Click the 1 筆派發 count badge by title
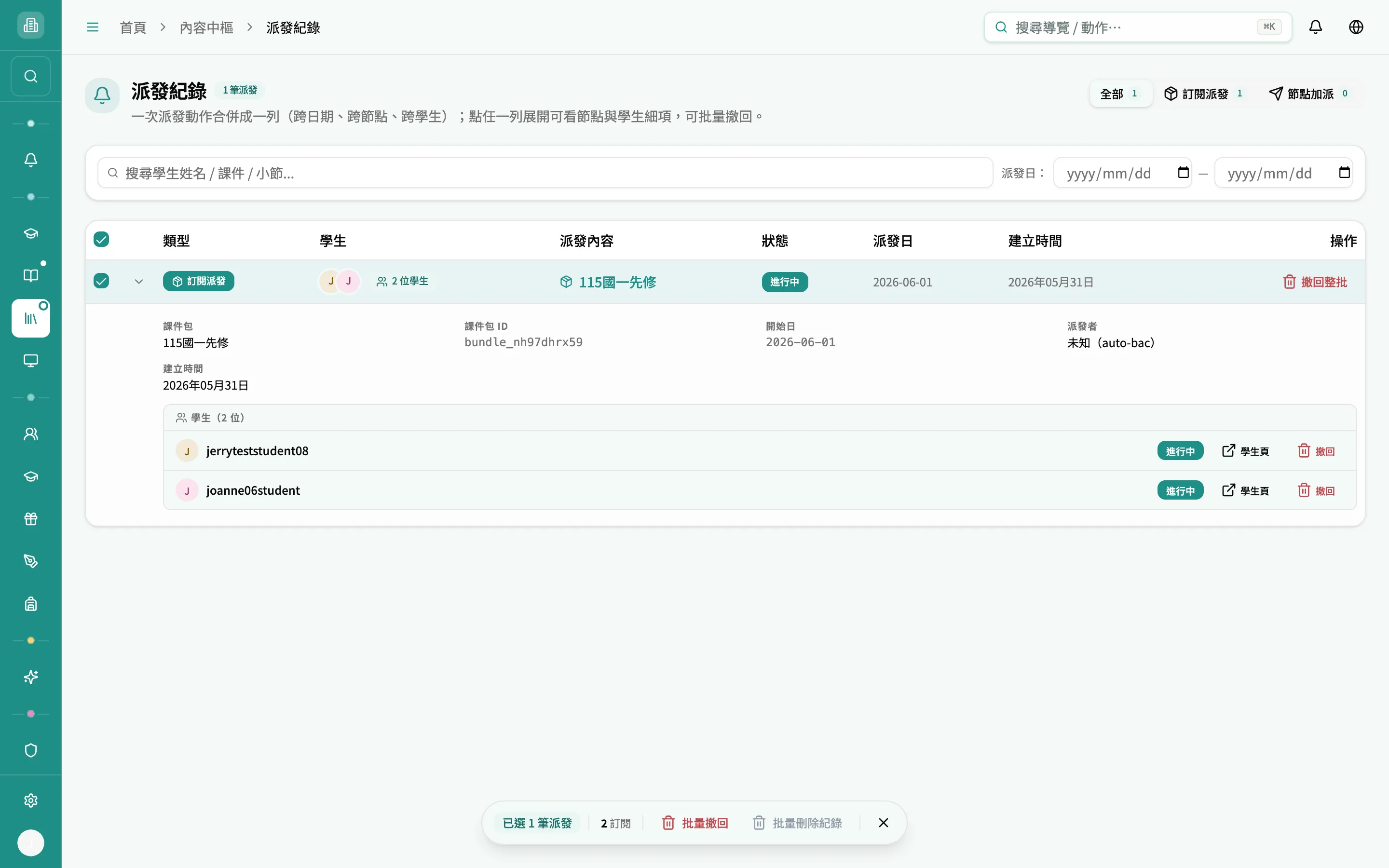Viewport: 1389px width, 868px height. tap(240, 90)
